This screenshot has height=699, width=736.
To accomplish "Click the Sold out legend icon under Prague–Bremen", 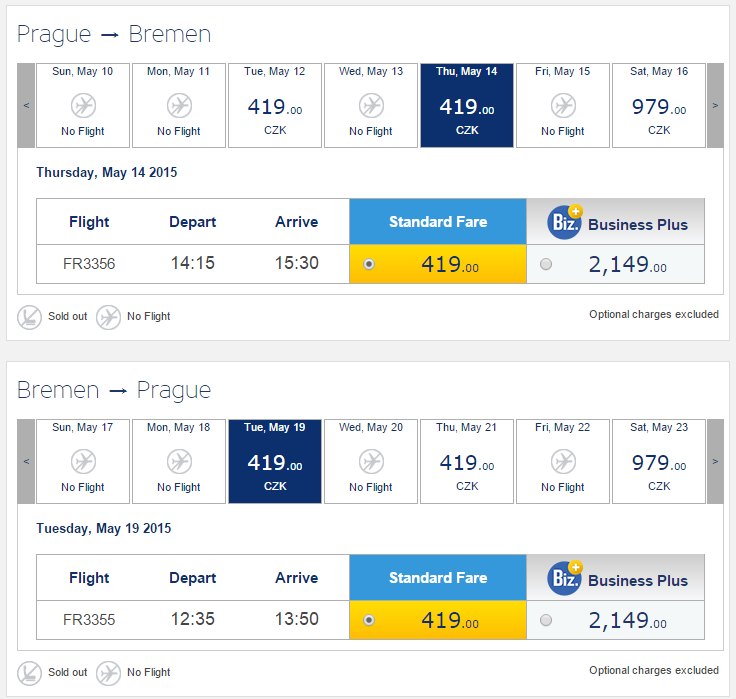I will 30,317.
